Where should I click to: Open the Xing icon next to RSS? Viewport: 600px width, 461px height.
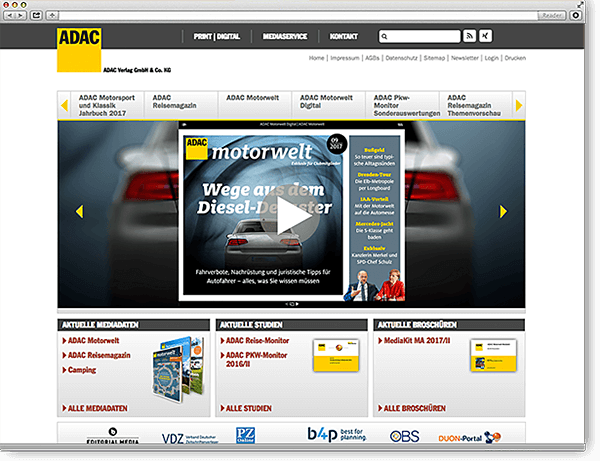pos(485,36)
